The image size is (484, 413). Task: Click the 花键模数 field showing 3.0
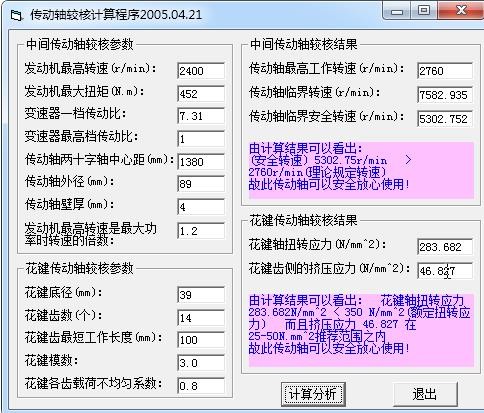coord(201,363)
